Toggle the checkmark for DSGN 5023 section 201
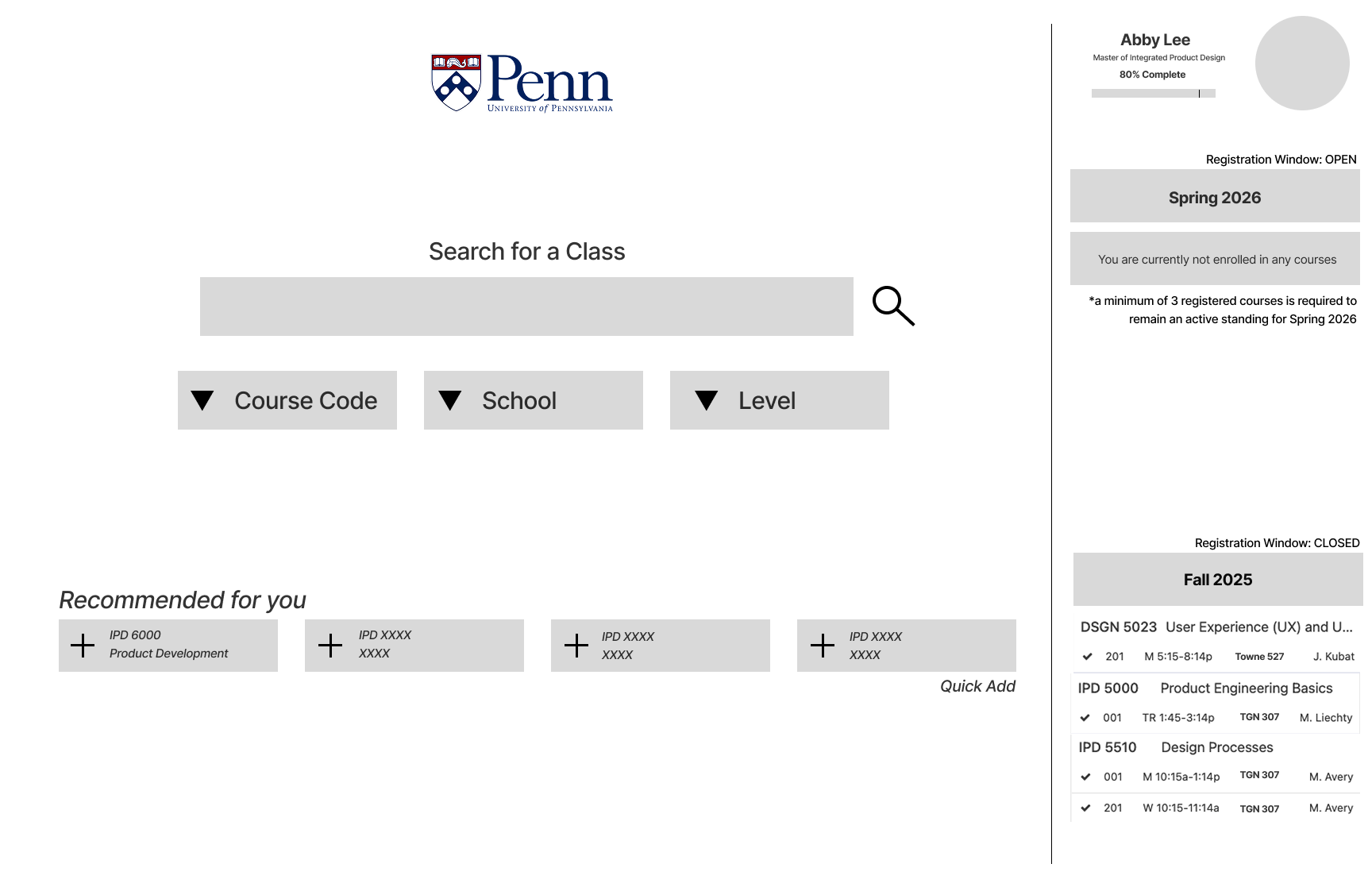Viewport: 1372px width, 887px height. [1088, 657]
